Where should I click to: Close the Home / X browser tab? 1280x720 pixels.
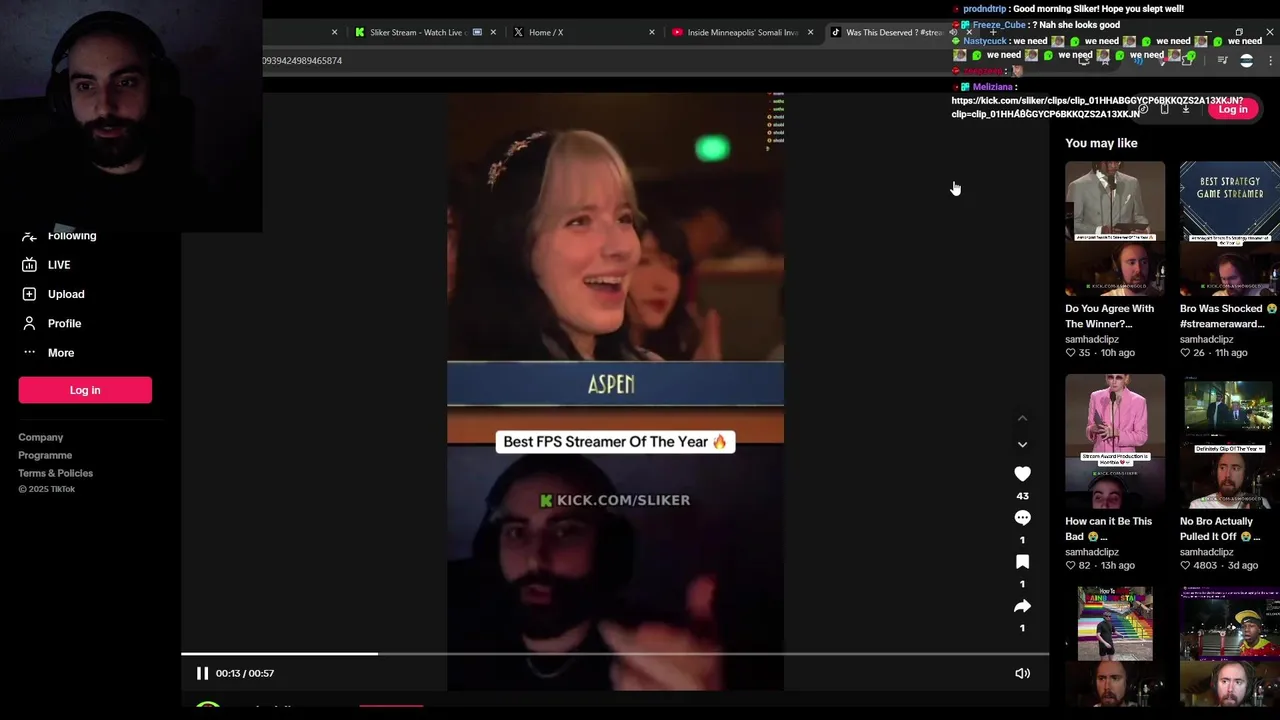point(652,32)
